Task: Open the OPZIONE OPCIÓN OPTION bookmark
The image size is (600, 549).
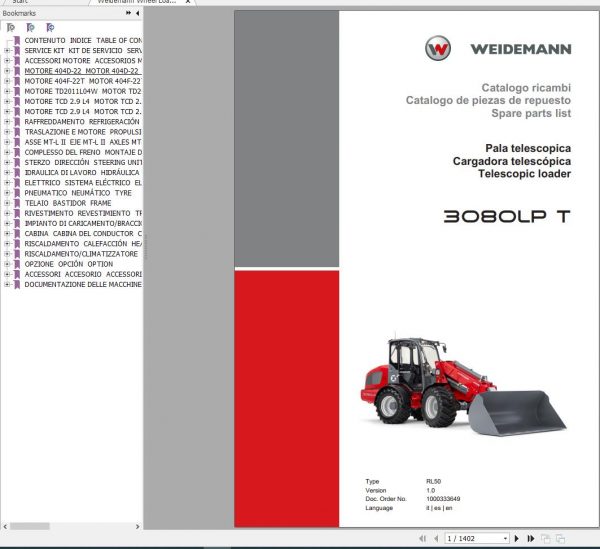Action: [69, 264]
